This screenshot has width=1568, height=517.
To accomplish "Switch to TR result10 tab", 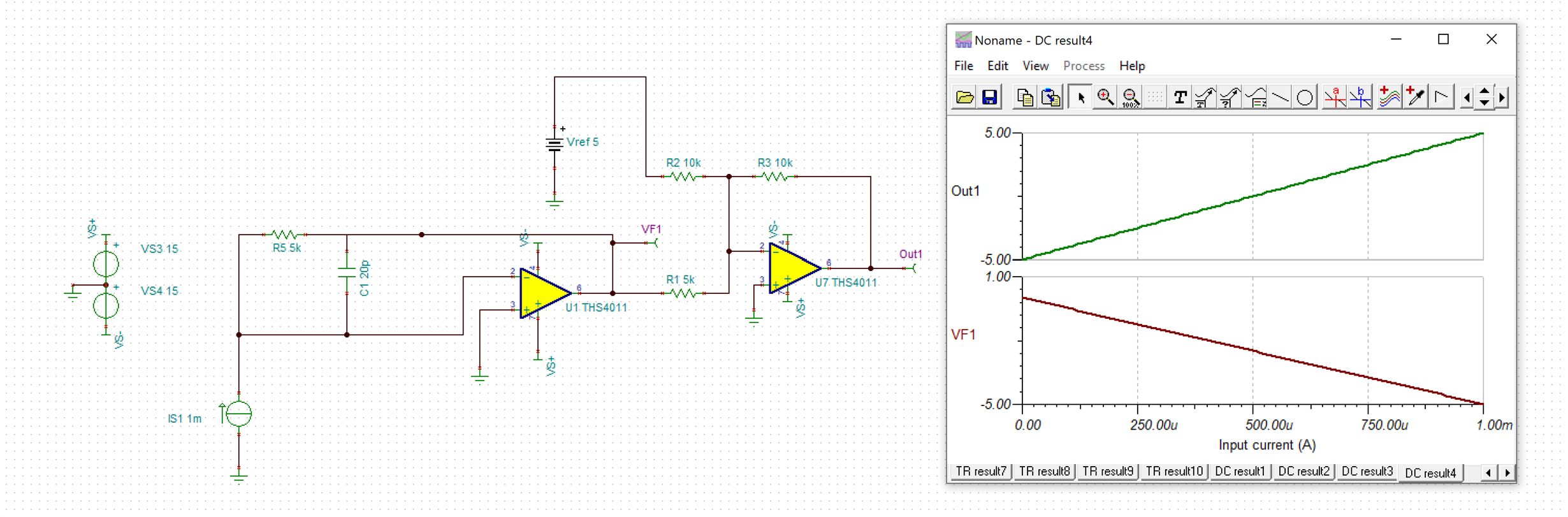I will [x=1174, y=472].
